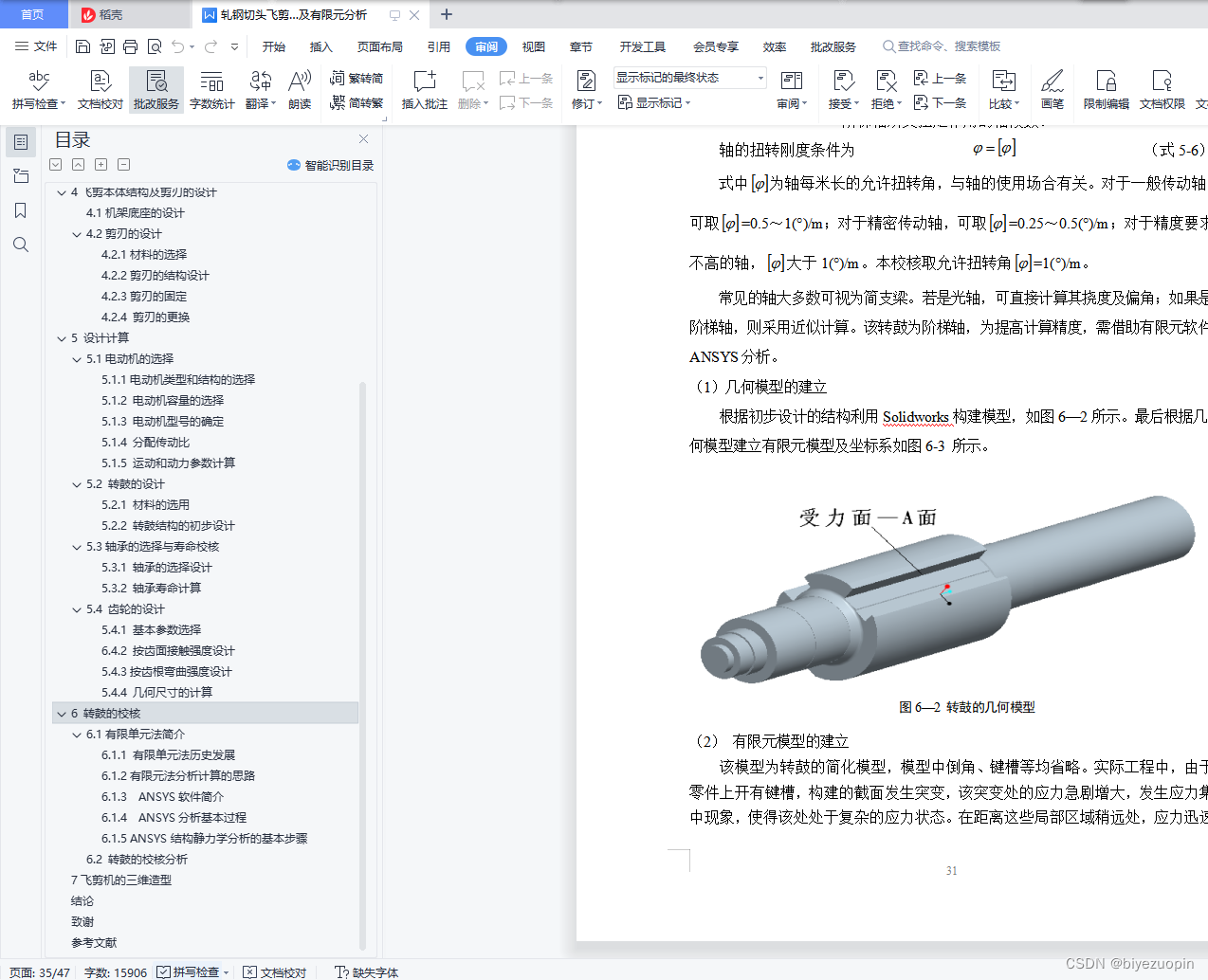1208x980 pixels.
Task: Open 批改服务 ribbon button
Action: 156,90
